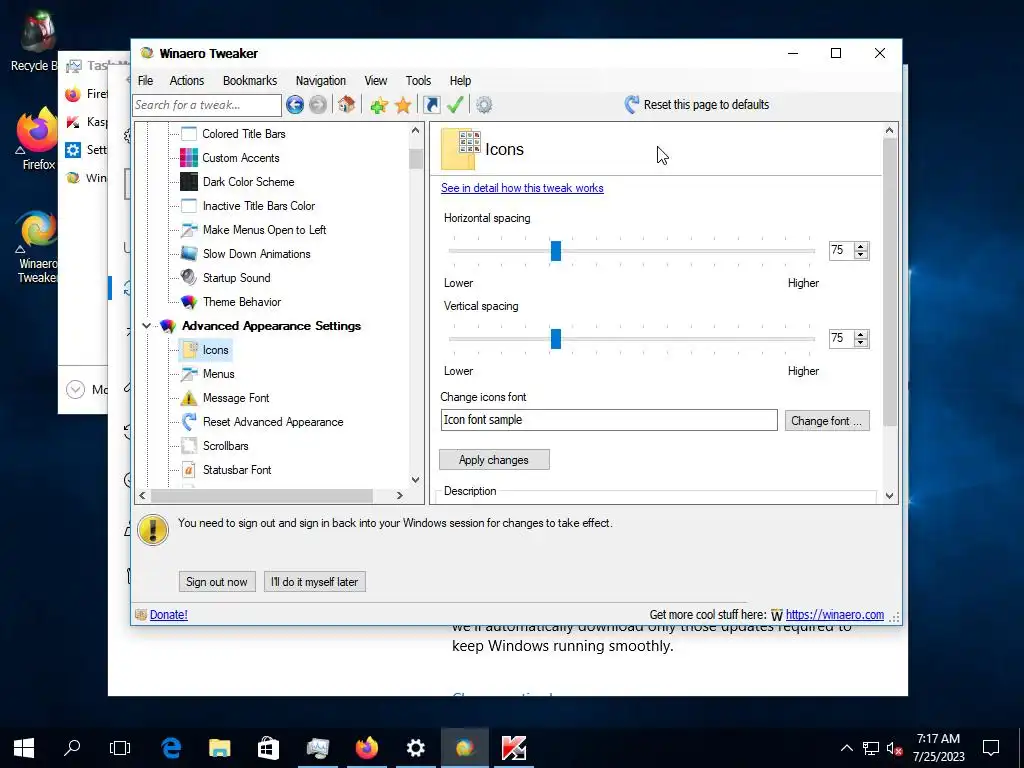Open the View menu
The width and height of the screenshot is (1024, 768).
click(x=376, y=80)
